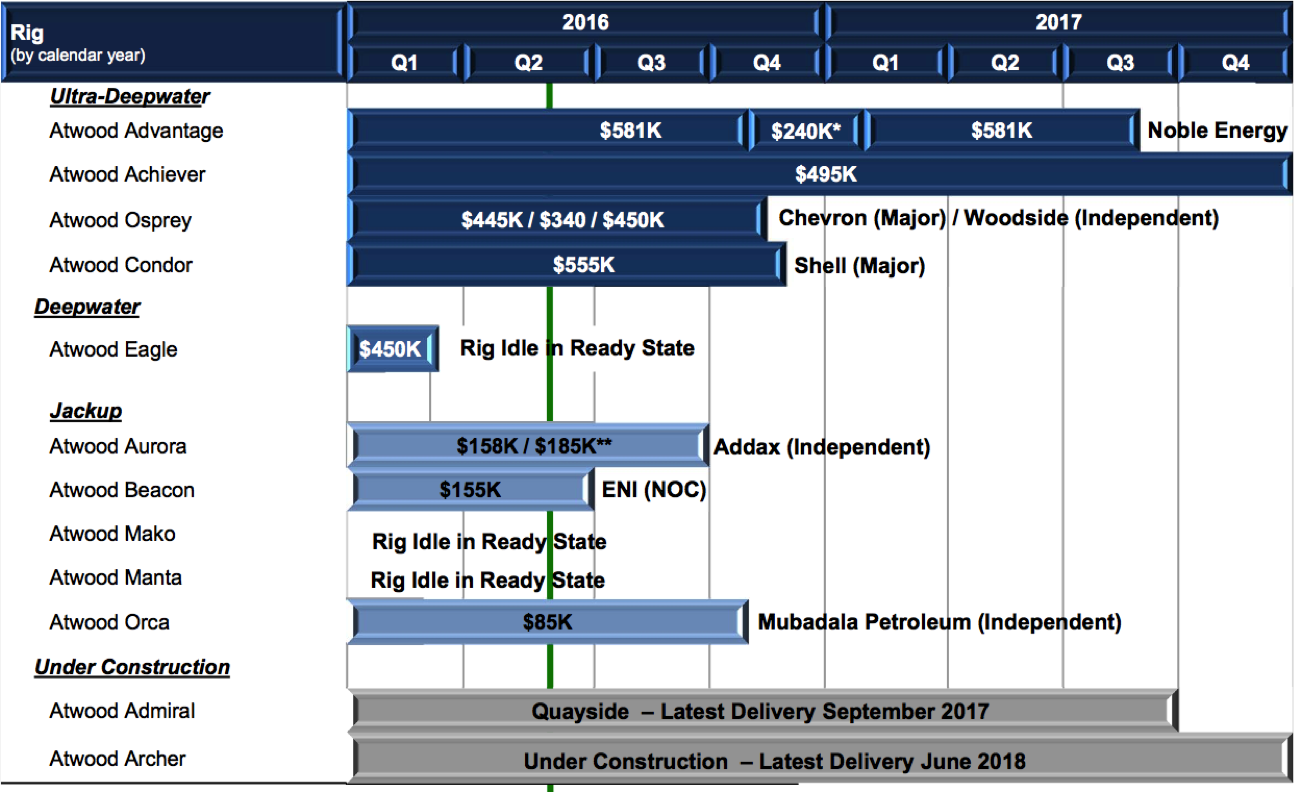Image resolution: width=1294 pixels, height=793 pixels.
Task: Select the Mubadala Petroleum (Independent) label
Action: click(x=939, y=622)
